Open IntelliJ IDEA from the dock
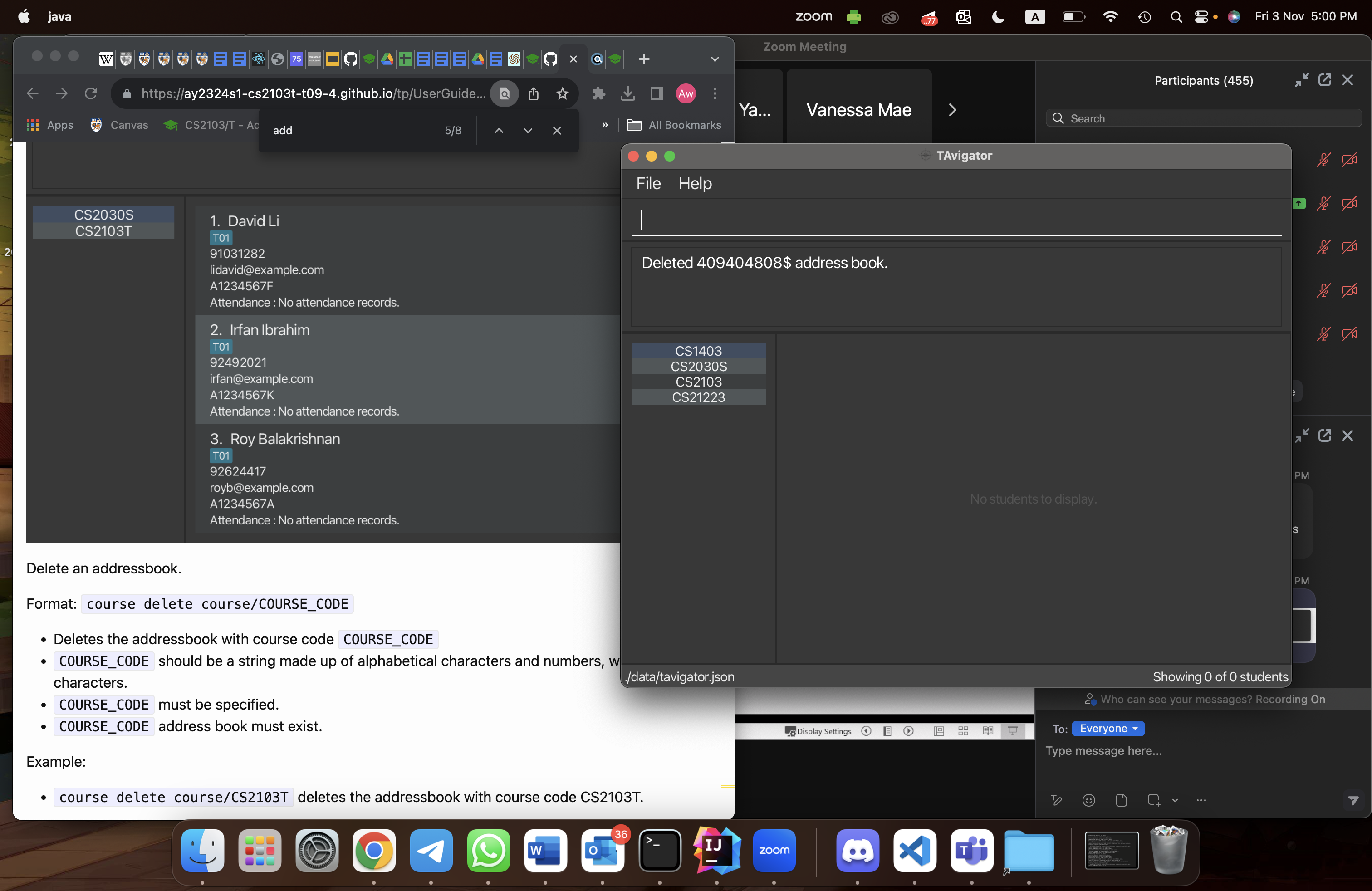This screenshot has height=891, width=1372. tap(716, 851)
